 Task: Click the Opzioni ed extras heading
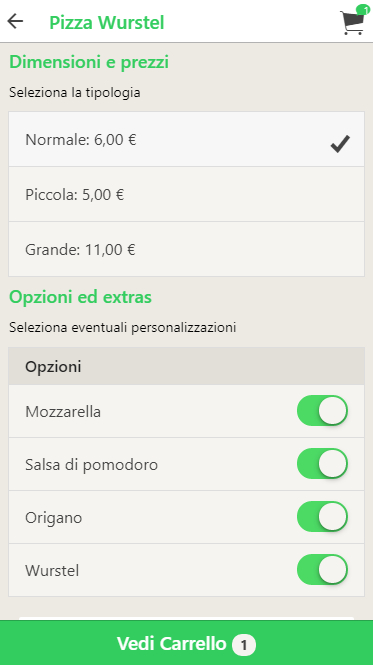click(80, 297)
